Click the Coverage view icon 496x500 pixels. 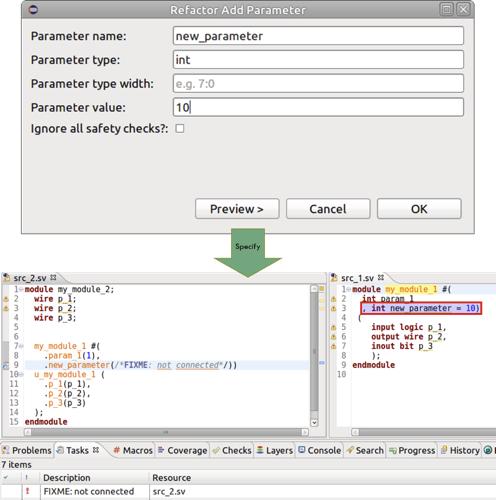[x=161, y=450]
